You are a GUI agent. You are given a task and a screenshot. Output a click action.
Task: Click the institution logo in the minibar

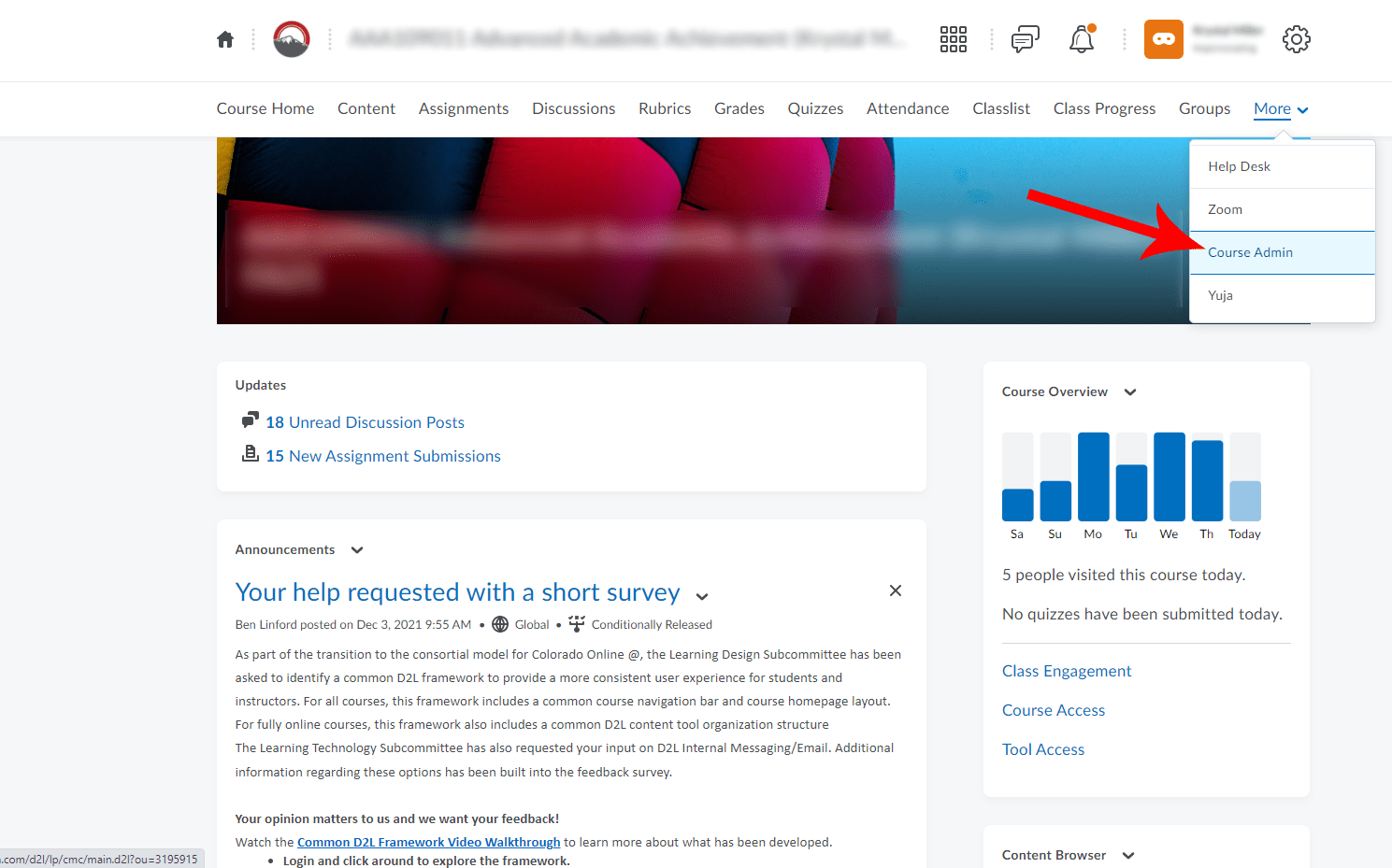tap(291, 39)
